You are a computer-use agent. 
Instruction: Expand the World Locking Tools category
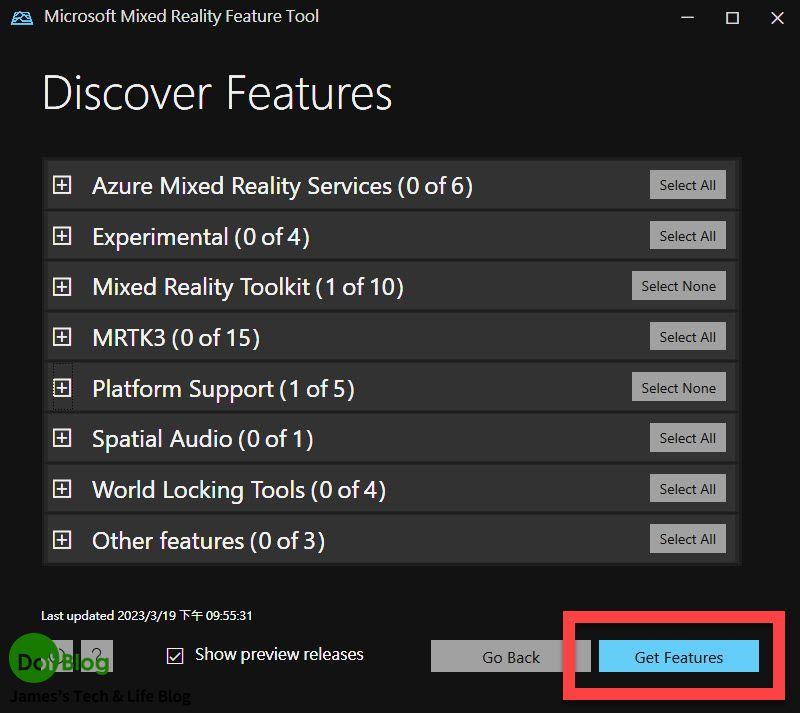point(62,489)
